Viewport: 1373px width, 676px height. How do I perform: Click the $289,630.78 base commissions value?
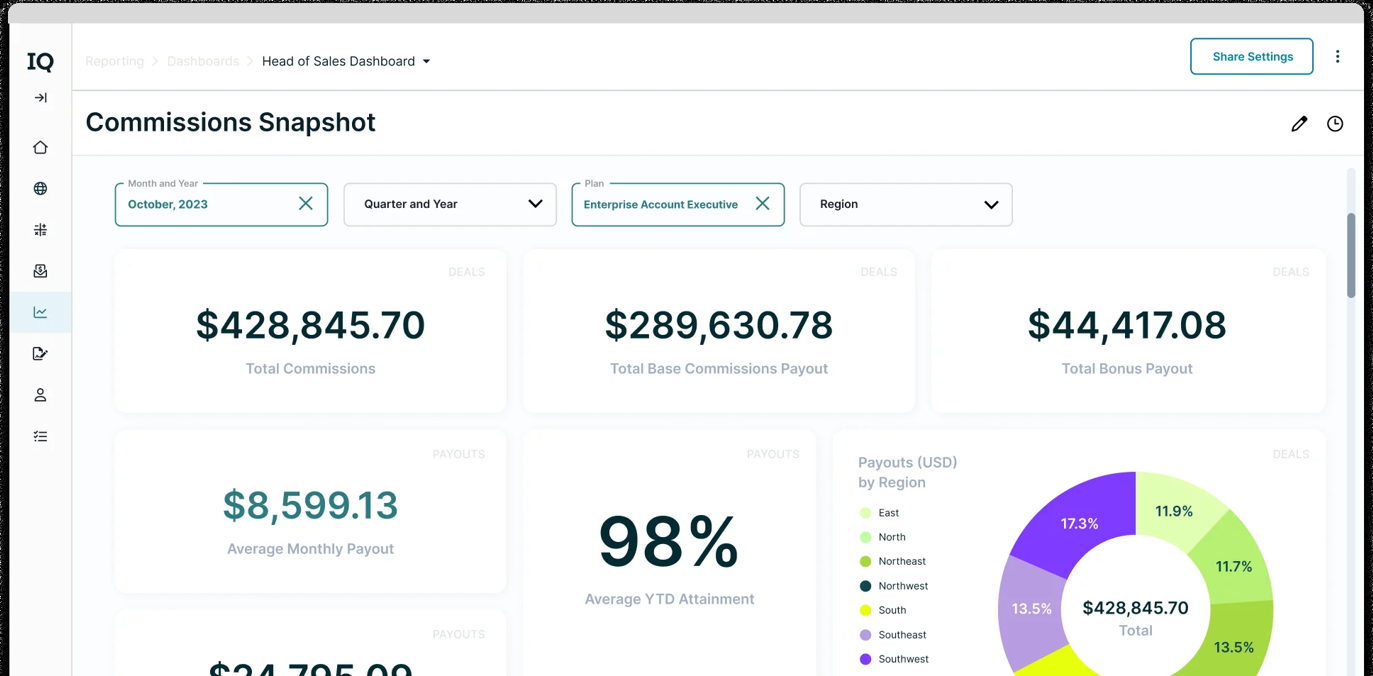(719, 325)
